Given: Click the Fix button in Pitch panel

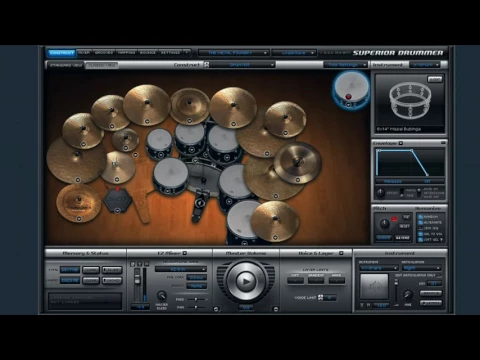Looking at the screenshot, I should [406, 217].
